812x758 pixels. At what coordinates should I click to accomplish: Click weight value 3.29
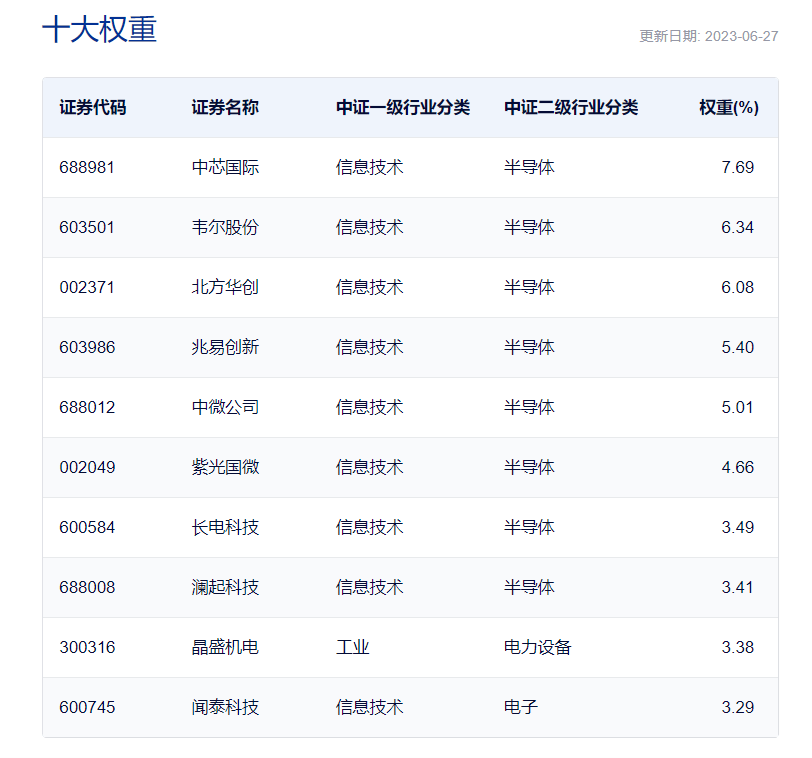[738, 708]
